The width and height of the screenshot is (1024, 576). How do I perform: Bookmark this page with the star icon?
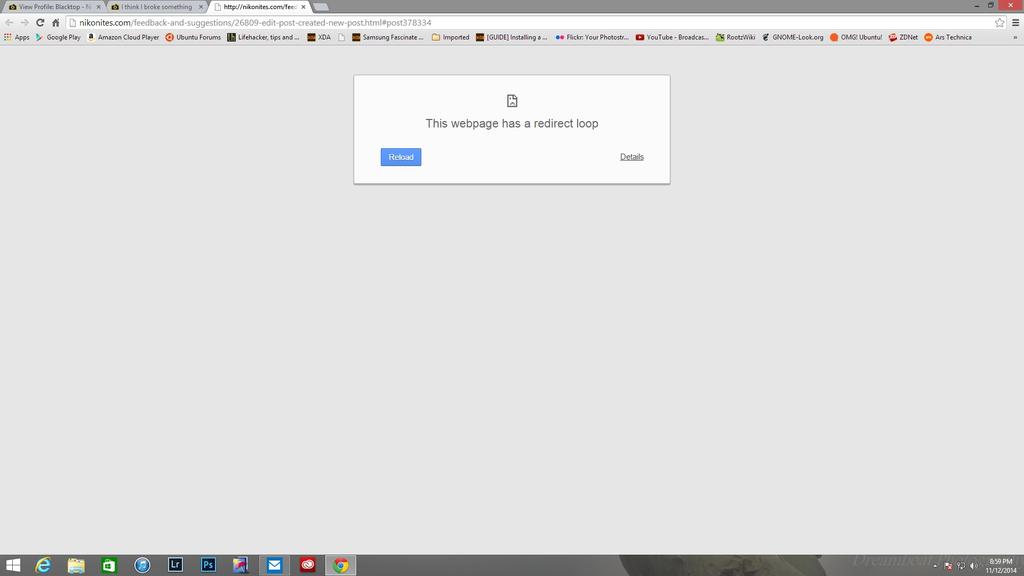pyautogui.click(x=999, y=22)
